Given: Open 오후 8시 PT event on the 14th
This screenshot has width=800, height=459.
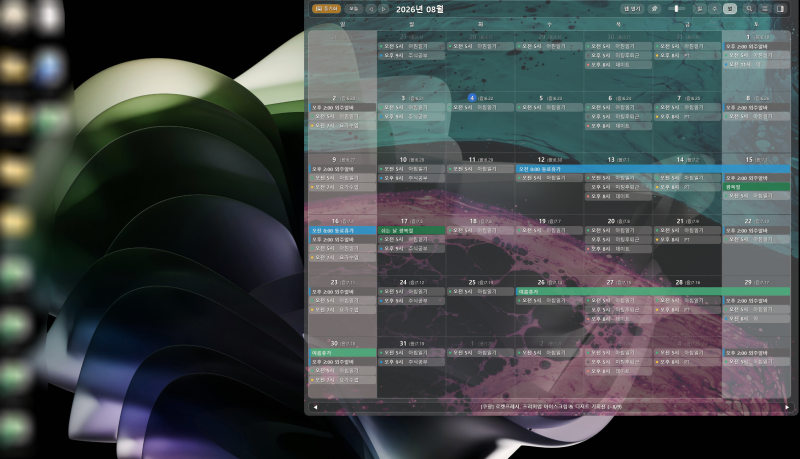Looking at the screenshot, I should (687, 187).
